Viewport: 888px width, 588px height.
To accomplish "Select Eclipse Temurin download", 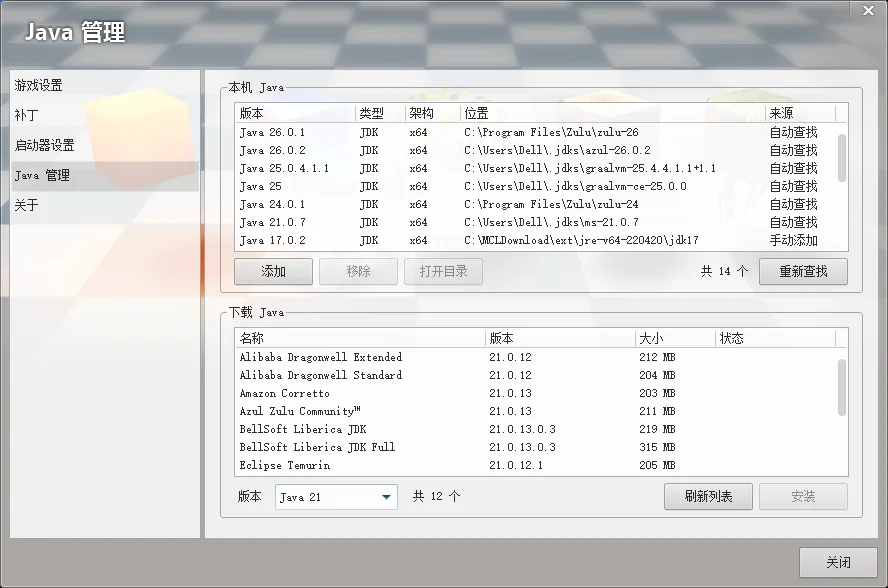I will tap(536, 465).
